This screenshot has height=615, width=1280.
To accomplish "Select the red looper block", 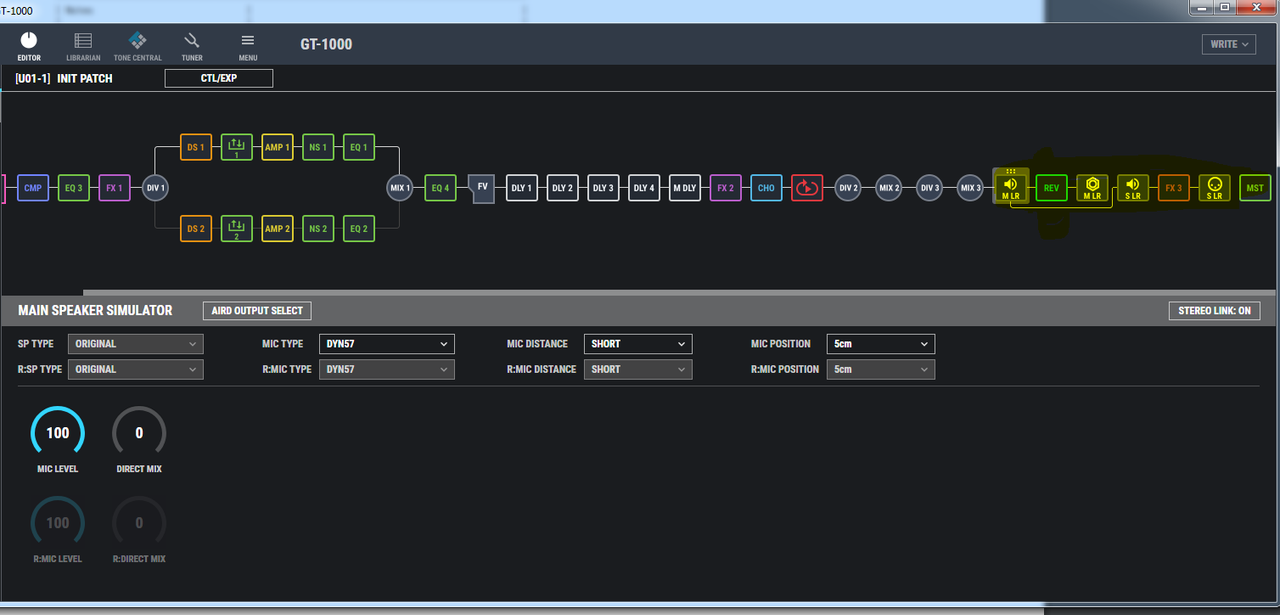I will (x=807, y=187).
